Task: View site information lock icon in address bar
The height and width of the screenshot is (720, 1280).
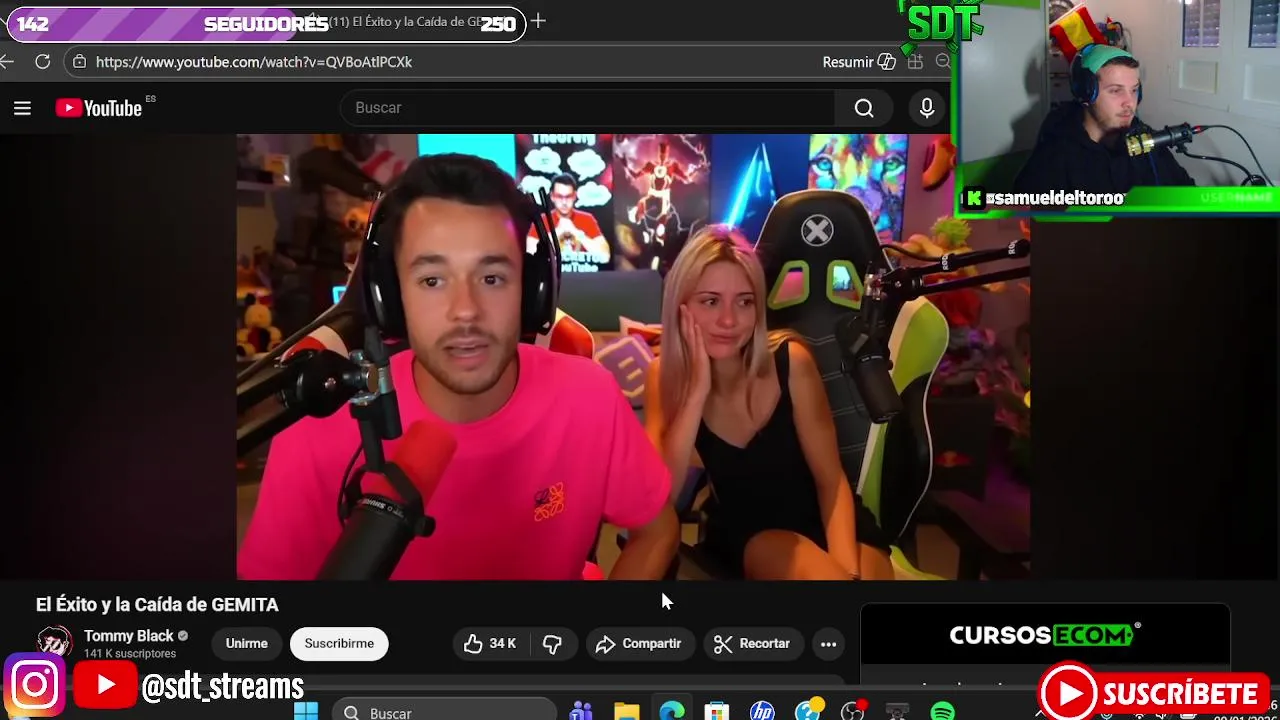Action: [80, 62]
